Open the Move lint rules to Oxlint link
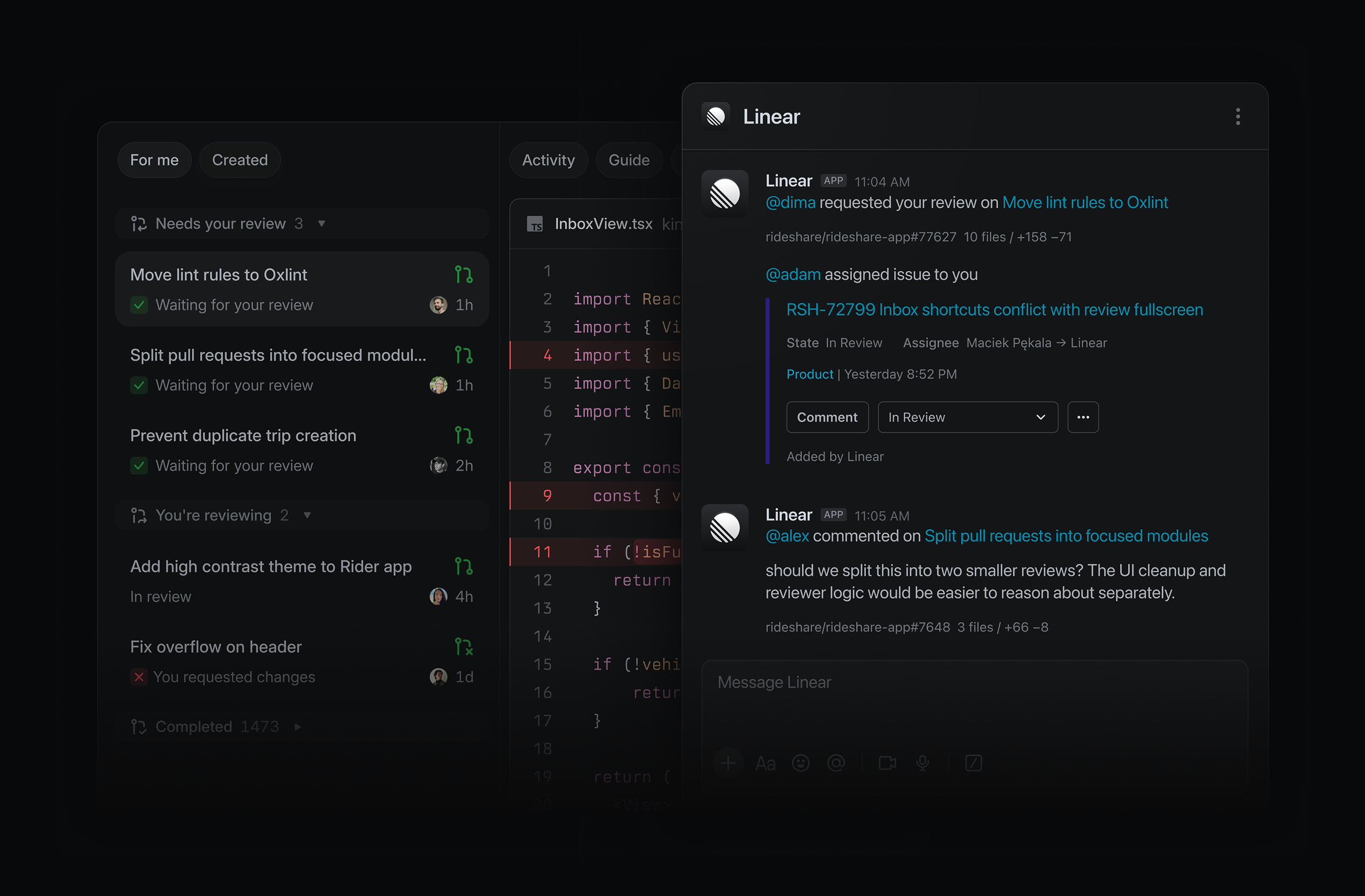The width and height of the screenshot is (1365, 896). tap(1085, 203)
